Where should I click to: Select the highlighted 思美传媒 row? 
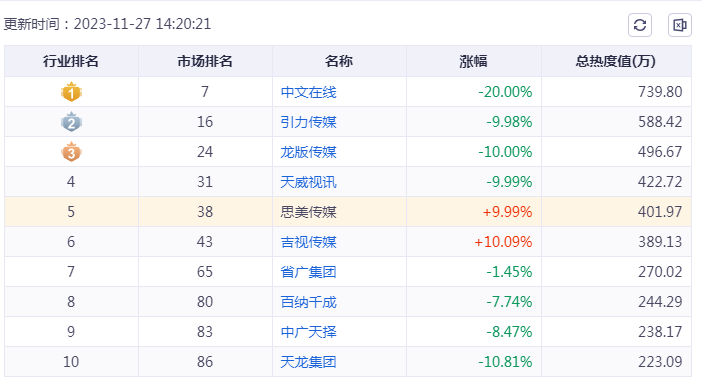coord(348,212)
